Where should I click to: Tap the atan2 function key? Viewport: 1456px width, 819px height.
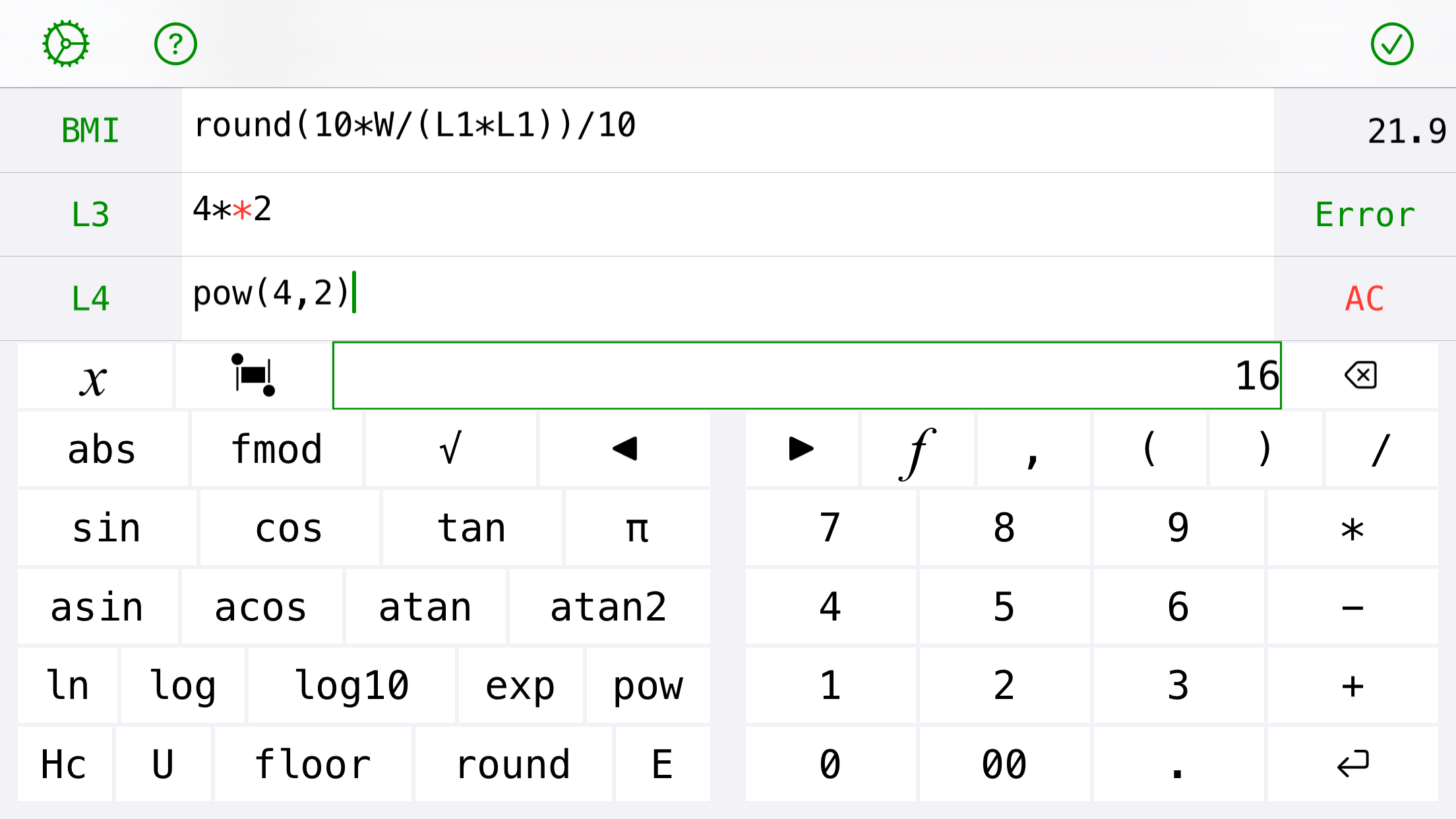(x=609, y=607)
